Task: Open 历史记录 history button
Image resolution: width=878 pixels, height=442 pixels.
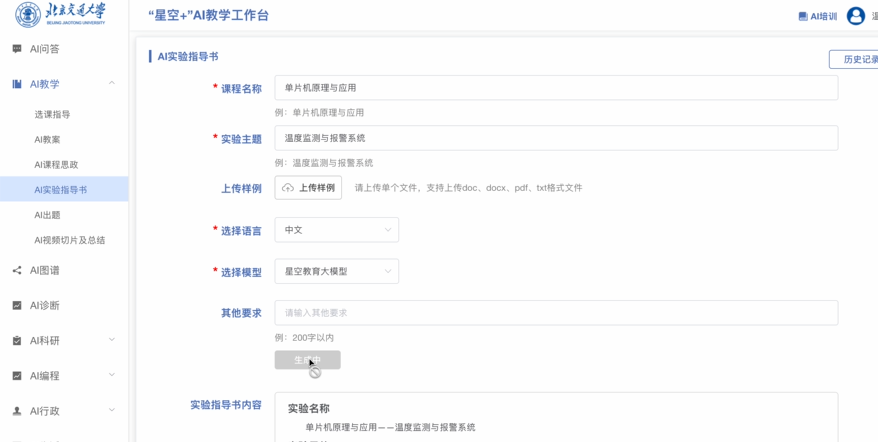Action: click(856, 60)
